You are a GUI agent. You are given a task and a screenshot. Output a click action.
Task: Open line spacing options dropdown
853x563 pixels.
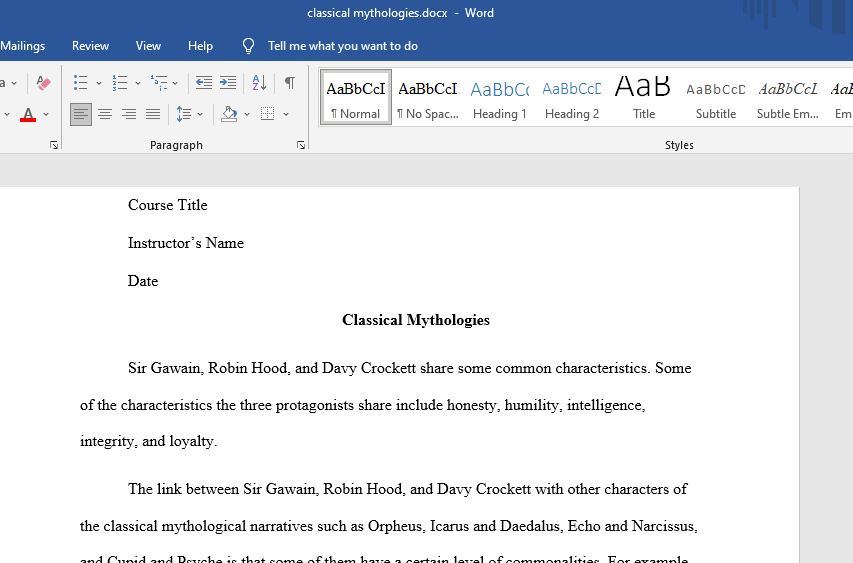(200, 114)
